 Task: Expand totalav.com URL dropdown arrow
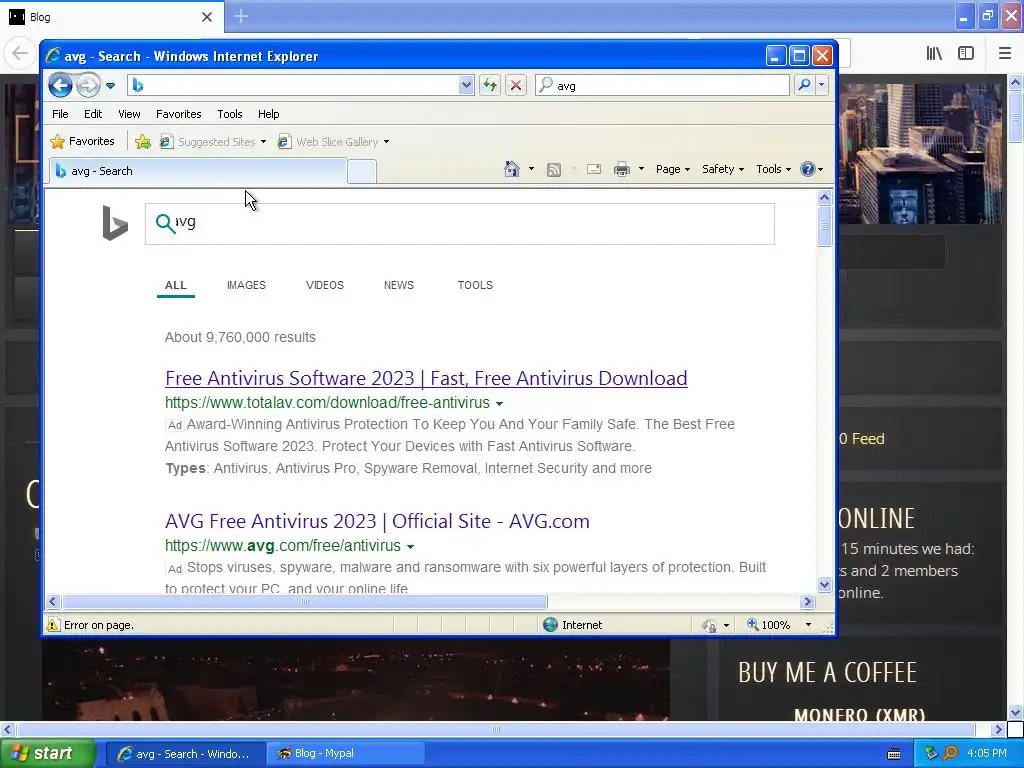[x=500, y=404]
